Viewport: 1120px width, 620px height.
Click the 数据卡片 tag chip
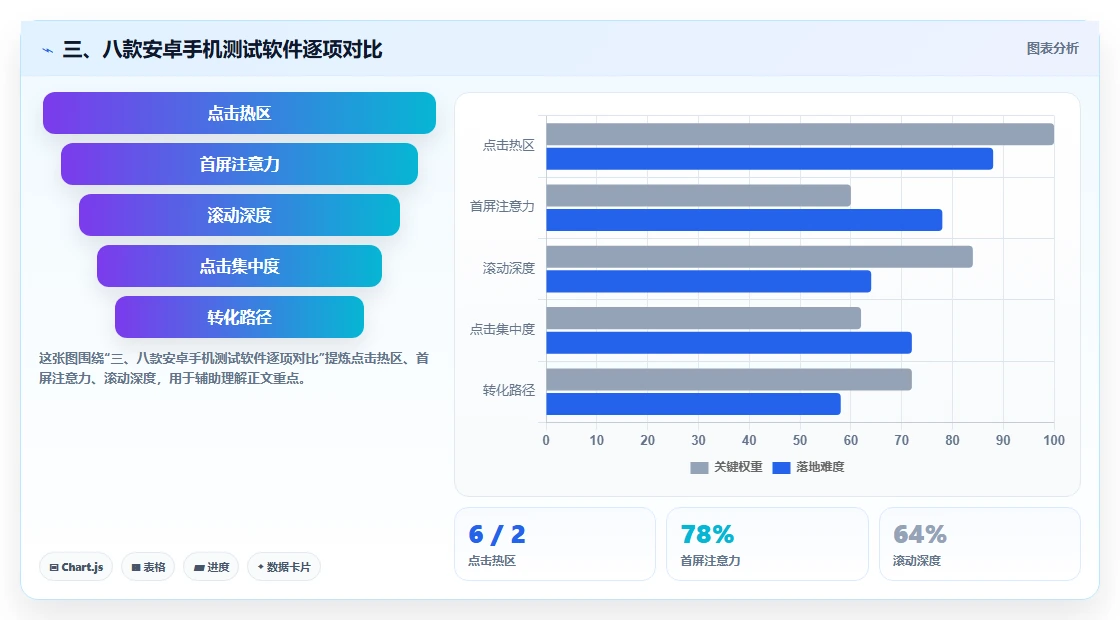point(284,567)
